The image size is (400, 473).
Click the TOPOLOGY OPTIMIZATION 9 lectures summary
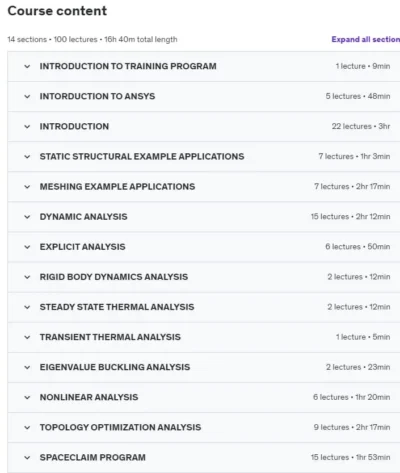pos(352,427)
